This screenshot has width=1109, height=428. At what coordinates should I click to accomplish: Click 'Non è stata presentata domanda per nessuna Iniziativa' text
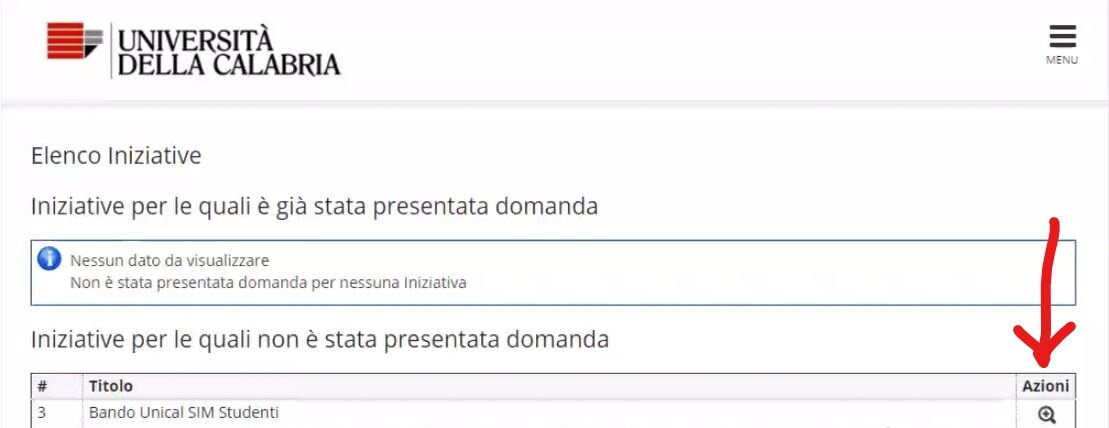tap(268, 282)
